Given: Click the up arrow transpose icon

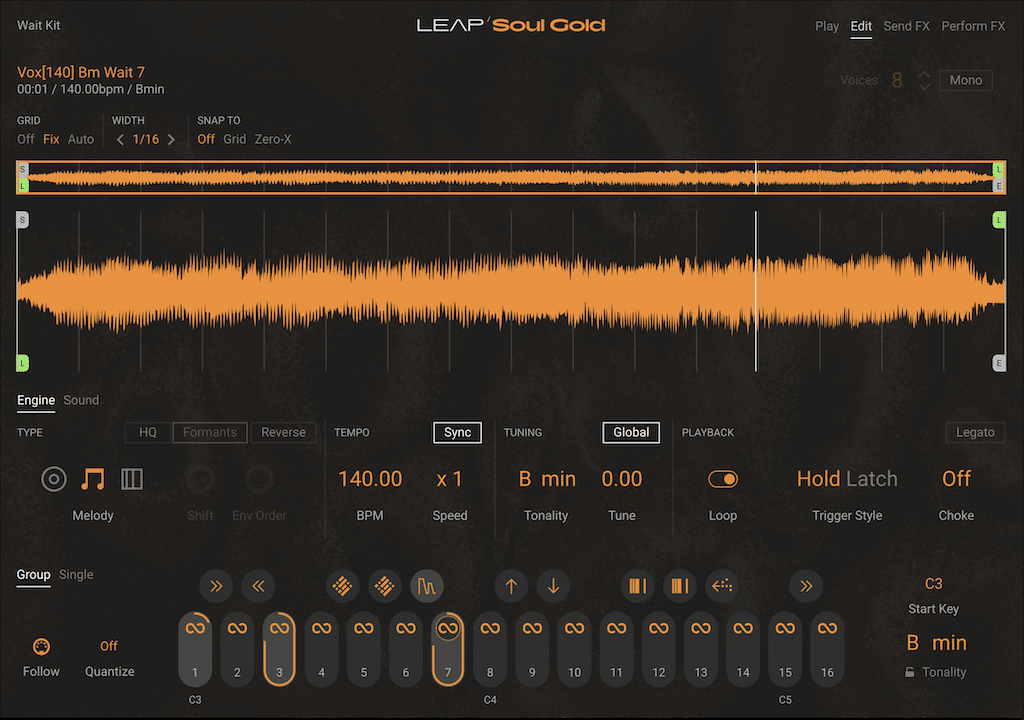Looking at the screenshot, I should (x=511, y=586).
